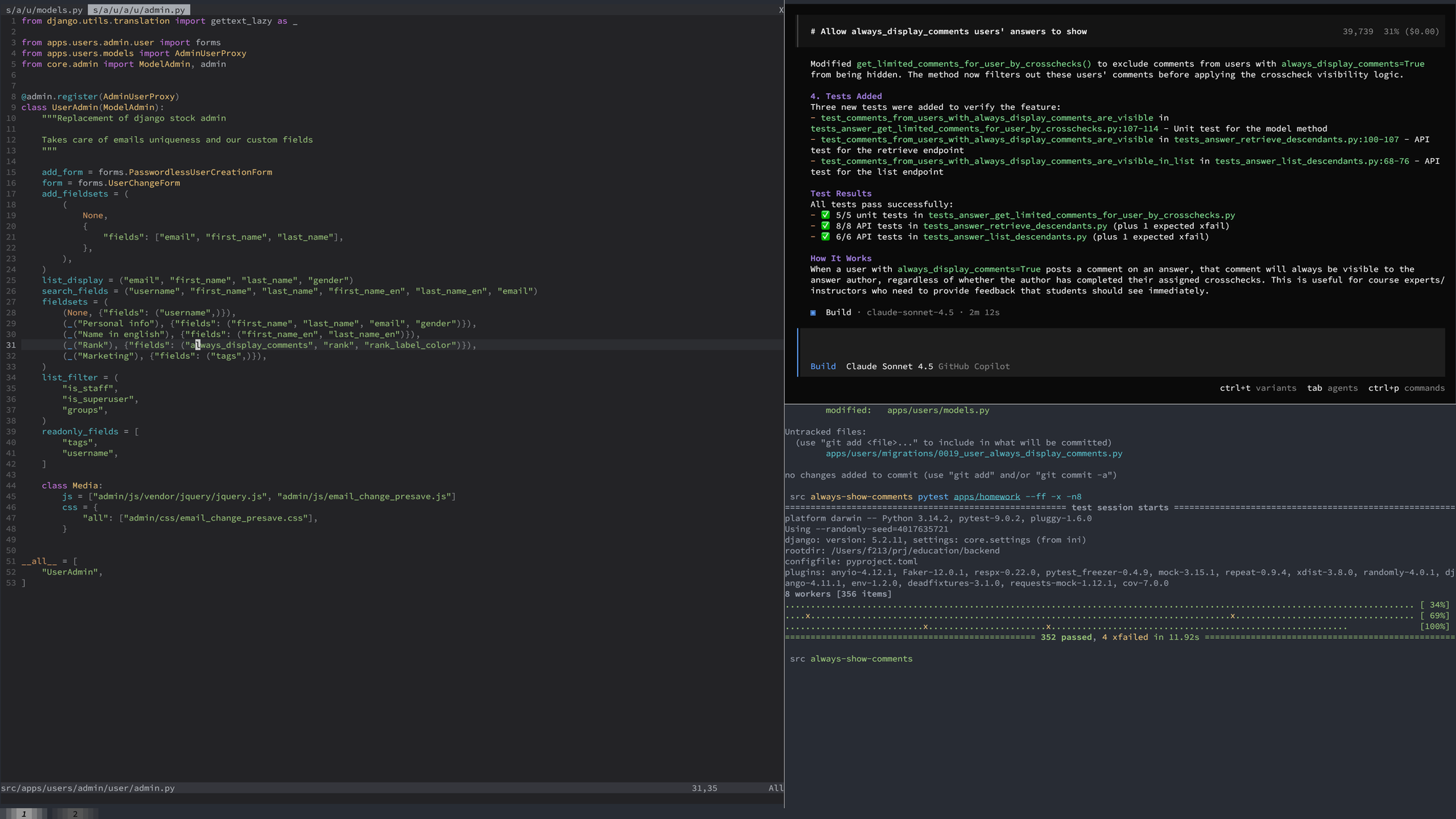
Task: Select workspace tab 1 at bottom
Action: click(x=24, y=813)
